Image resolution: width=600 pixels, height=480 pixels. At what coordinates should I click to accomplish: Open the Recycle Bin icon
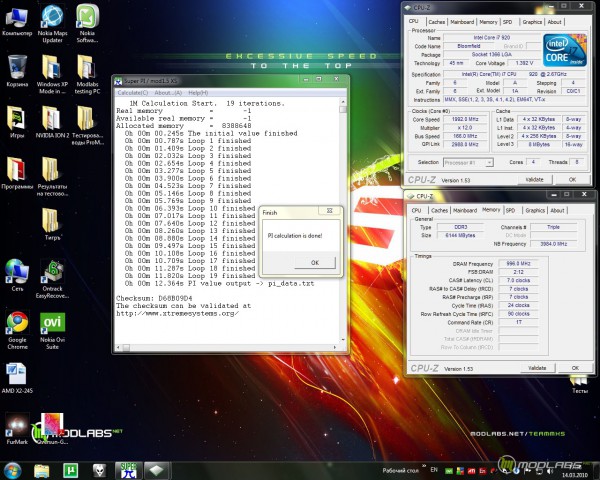click(x=17, y=71)
